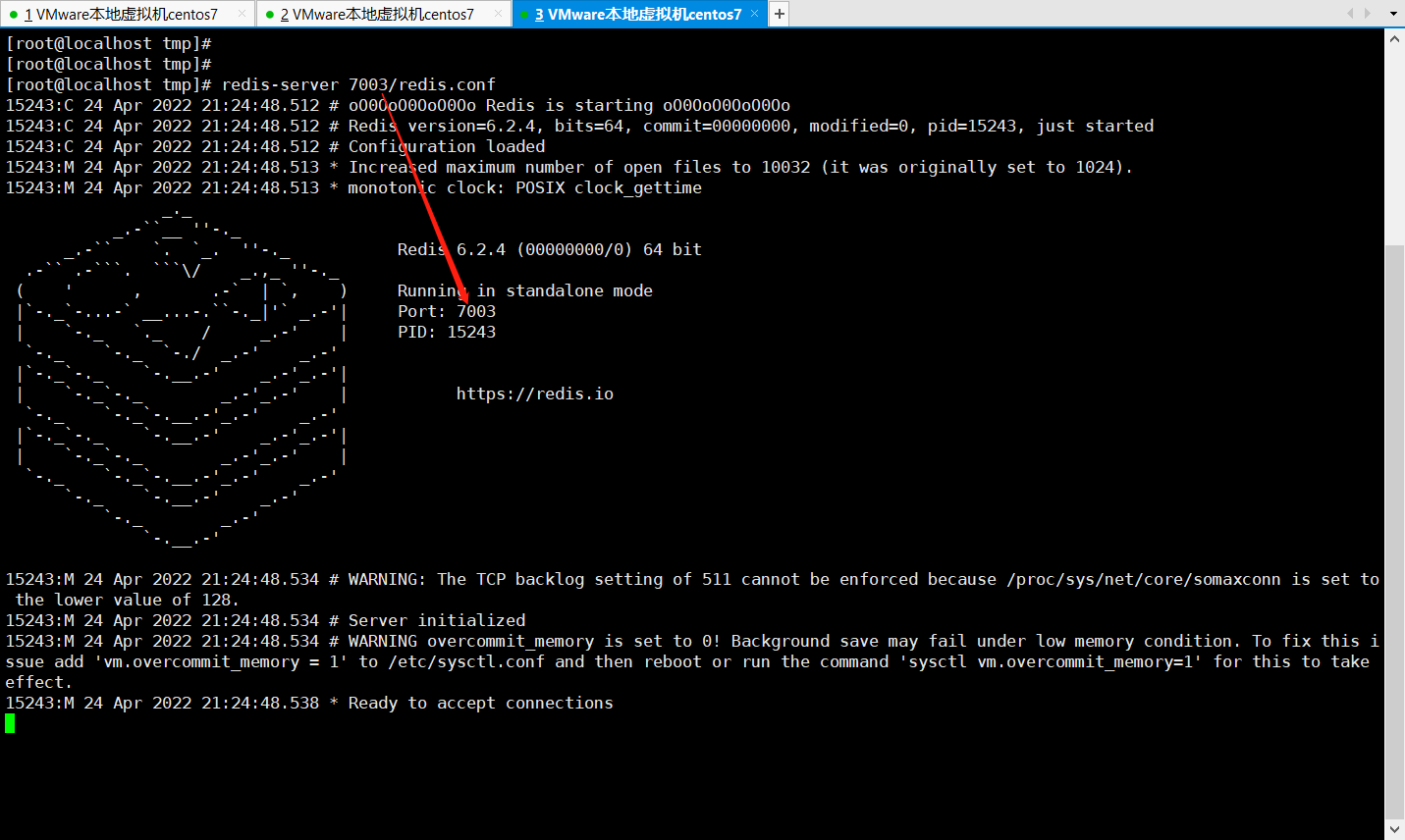Click 'sysctl vm.overcommit_memory=1' command text

[1051, 661]
